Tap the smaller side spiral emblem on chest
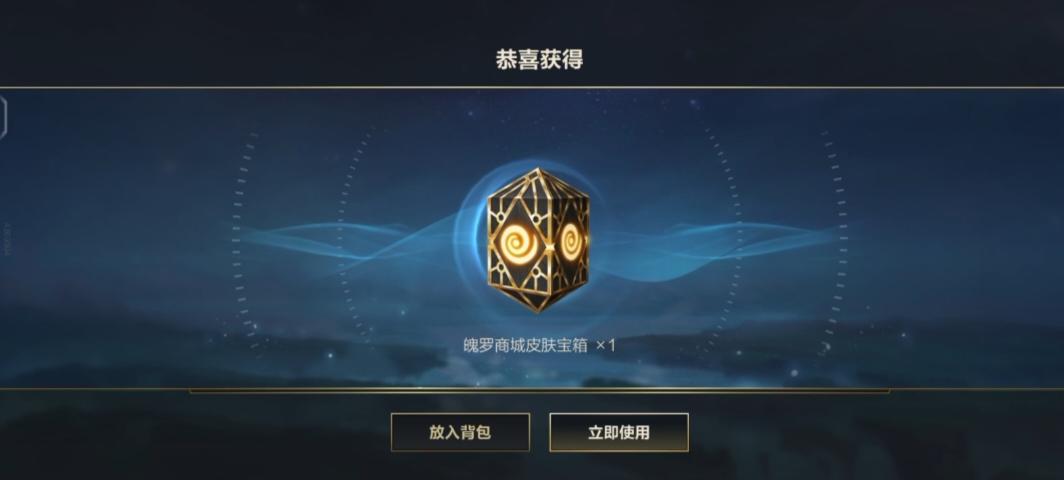 click(x=569, y=239)
